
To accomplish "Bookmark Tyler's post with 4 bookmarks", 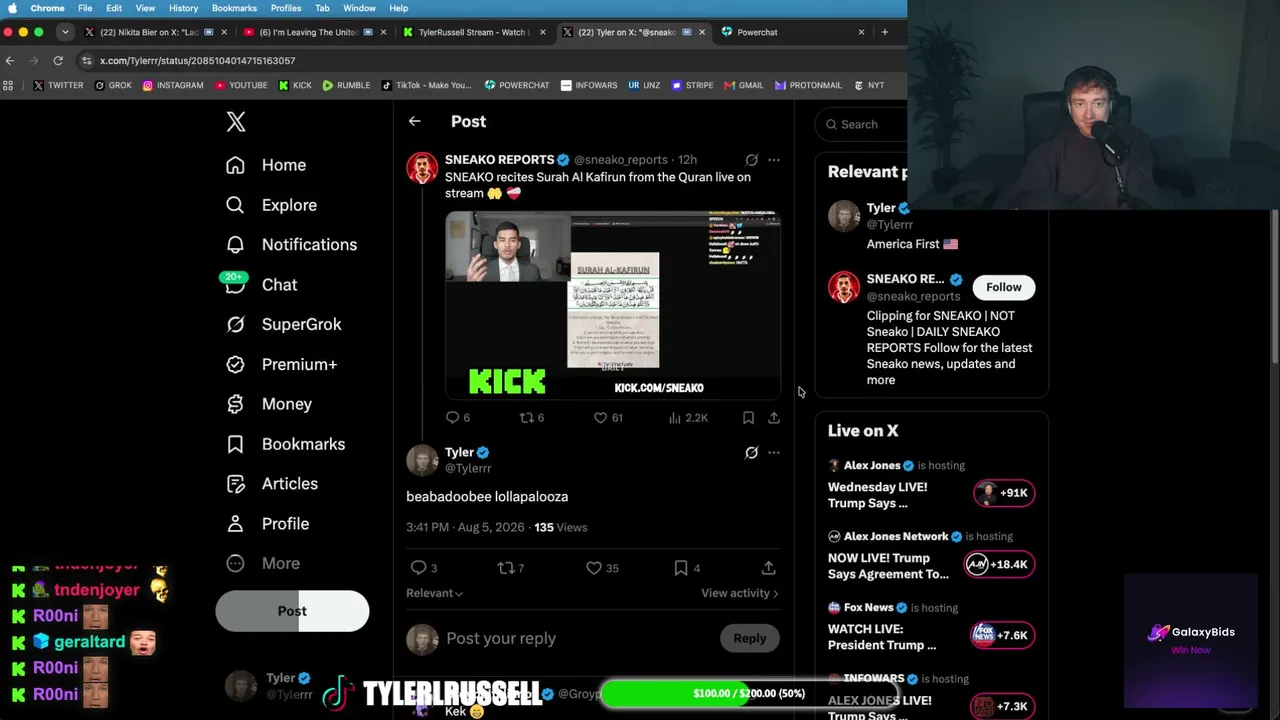I will [x=687, y=568].
